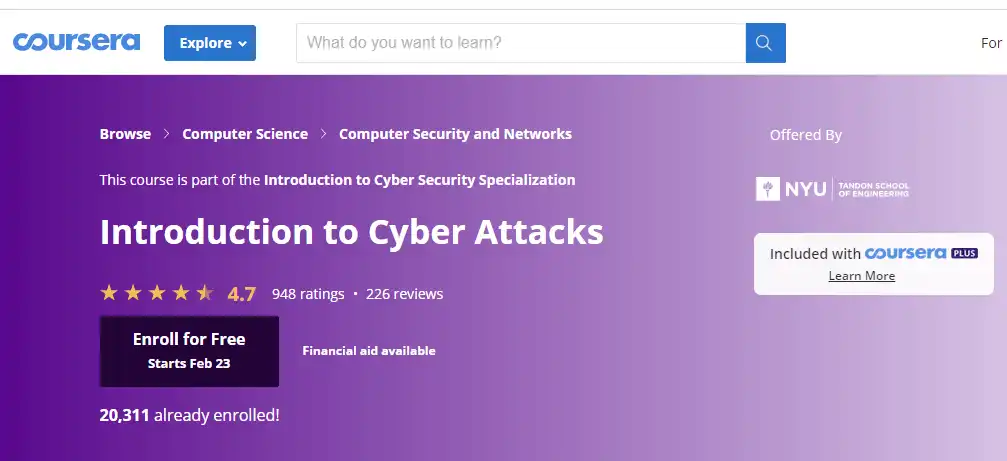
Task: Open Computer Security and Networks breadcrumb
Action: (455, 134)
